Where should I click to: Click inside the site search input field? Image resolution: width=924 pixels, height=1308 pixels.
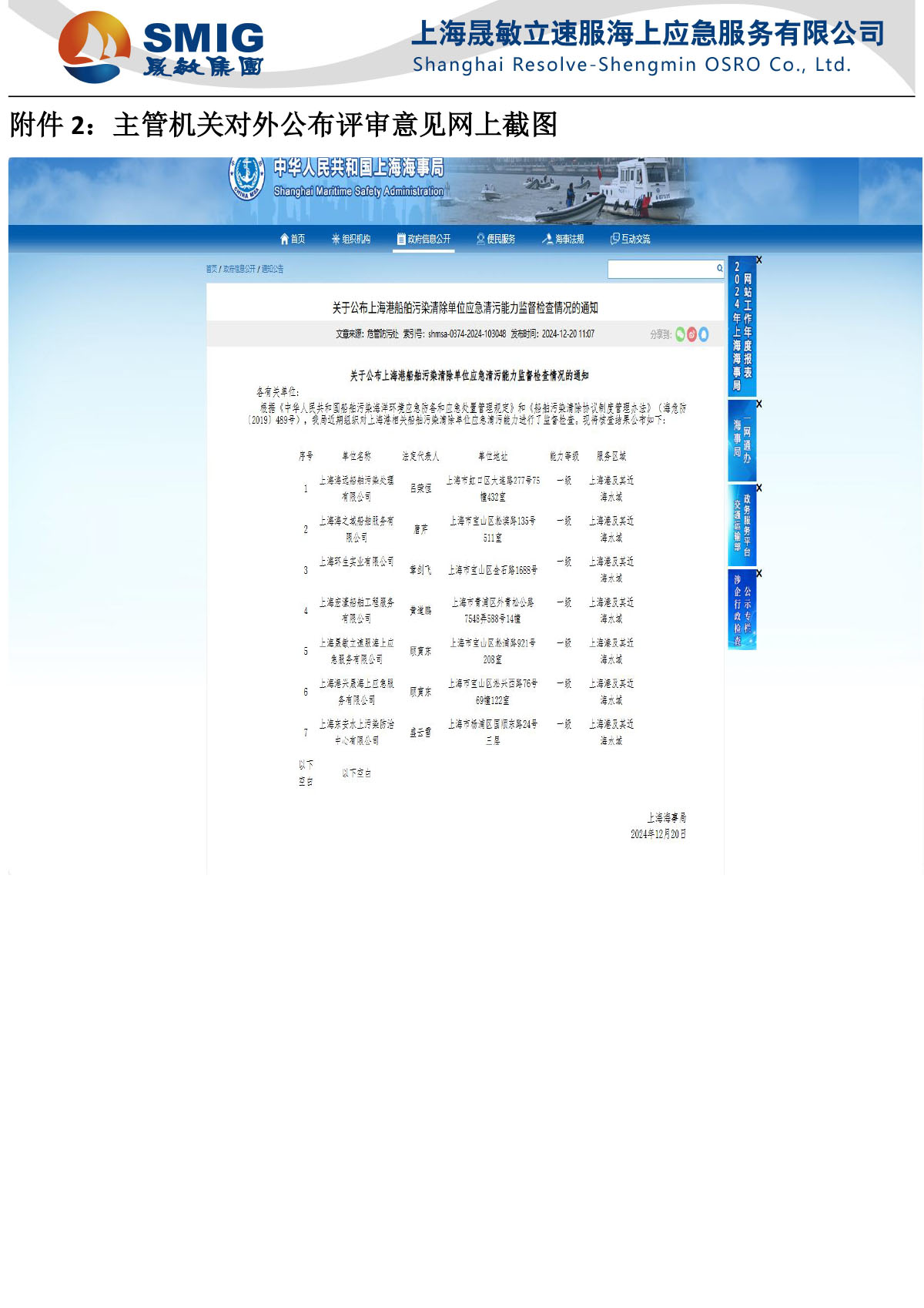tap(661, 269)
